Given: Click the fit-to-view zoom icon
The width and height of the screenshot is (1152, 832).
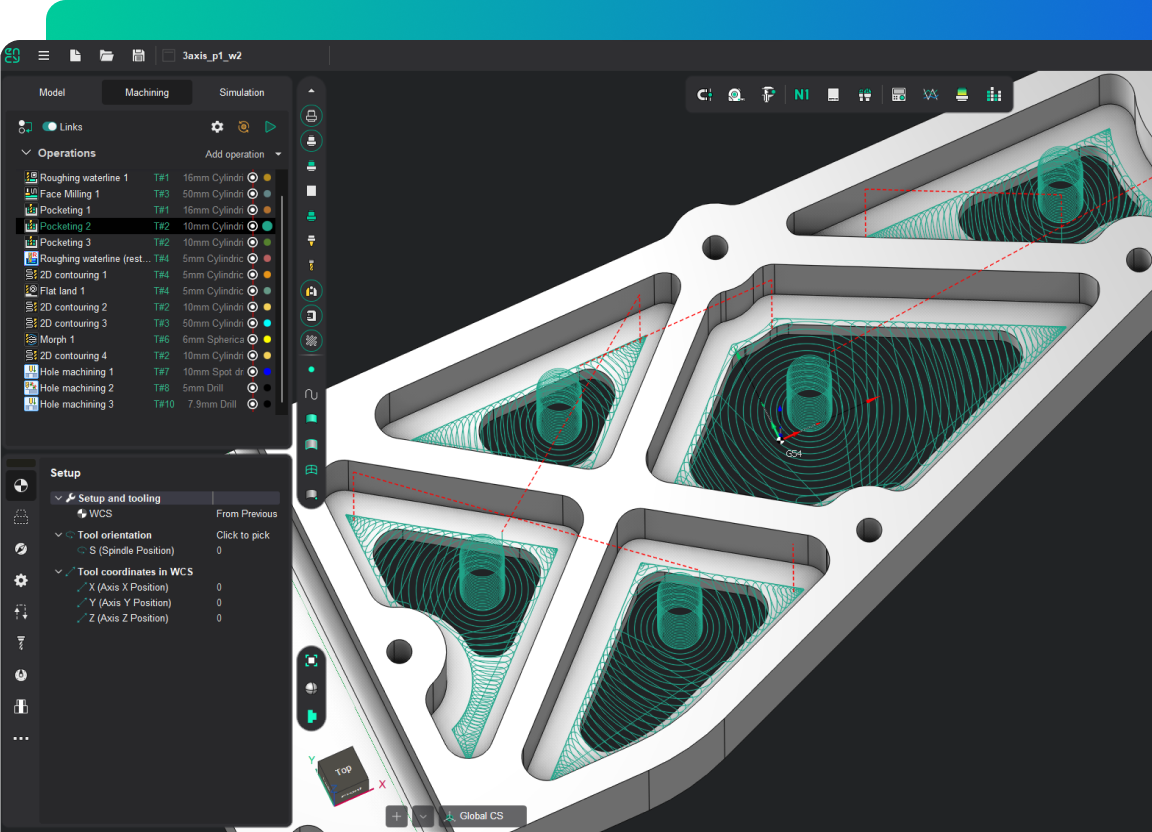Looking at the screenshot, I should click(x=312, y=660).
